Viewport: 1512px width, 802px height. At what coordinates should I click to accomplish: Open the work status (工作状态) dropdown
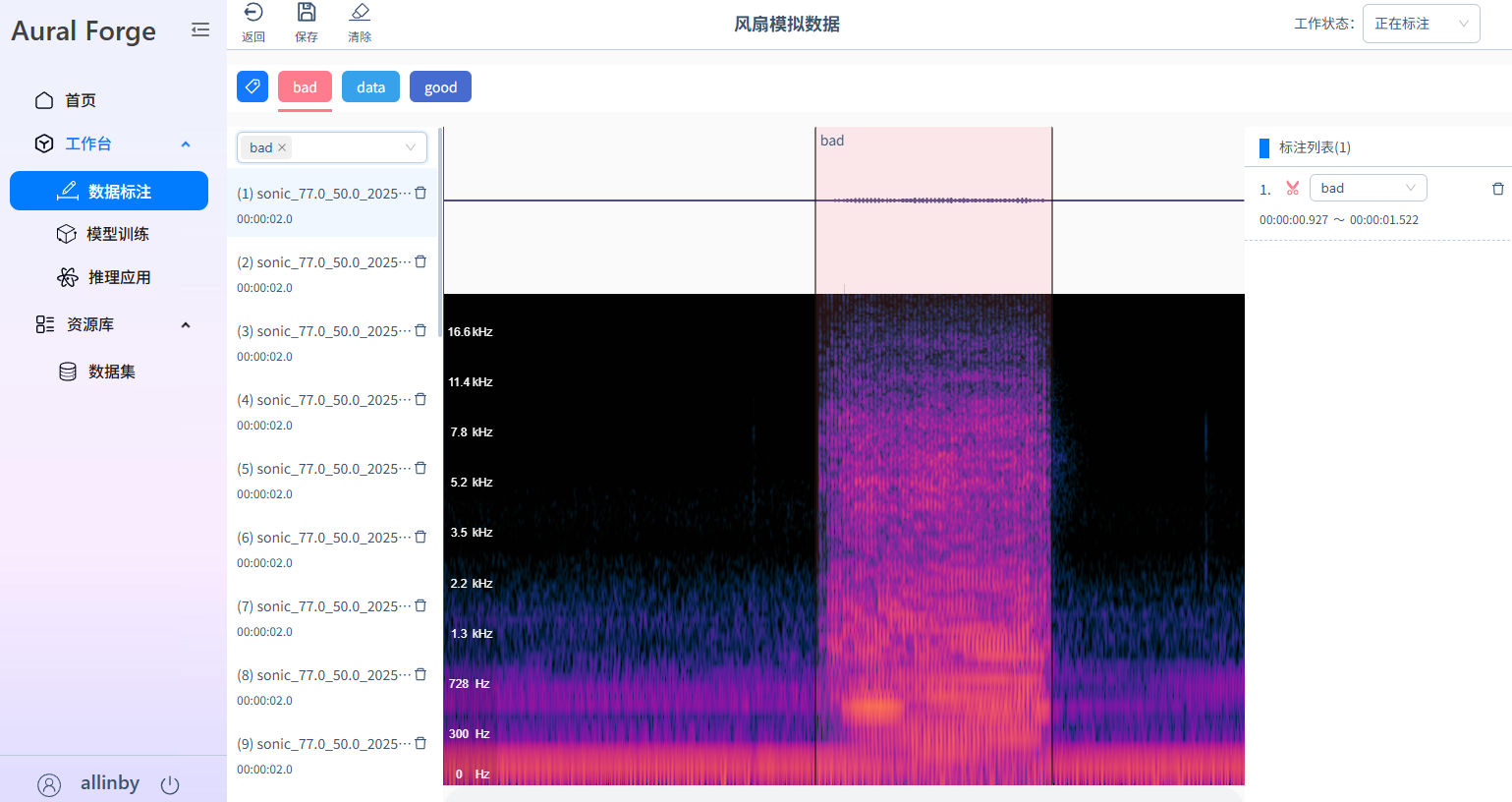coord(1421,24)
